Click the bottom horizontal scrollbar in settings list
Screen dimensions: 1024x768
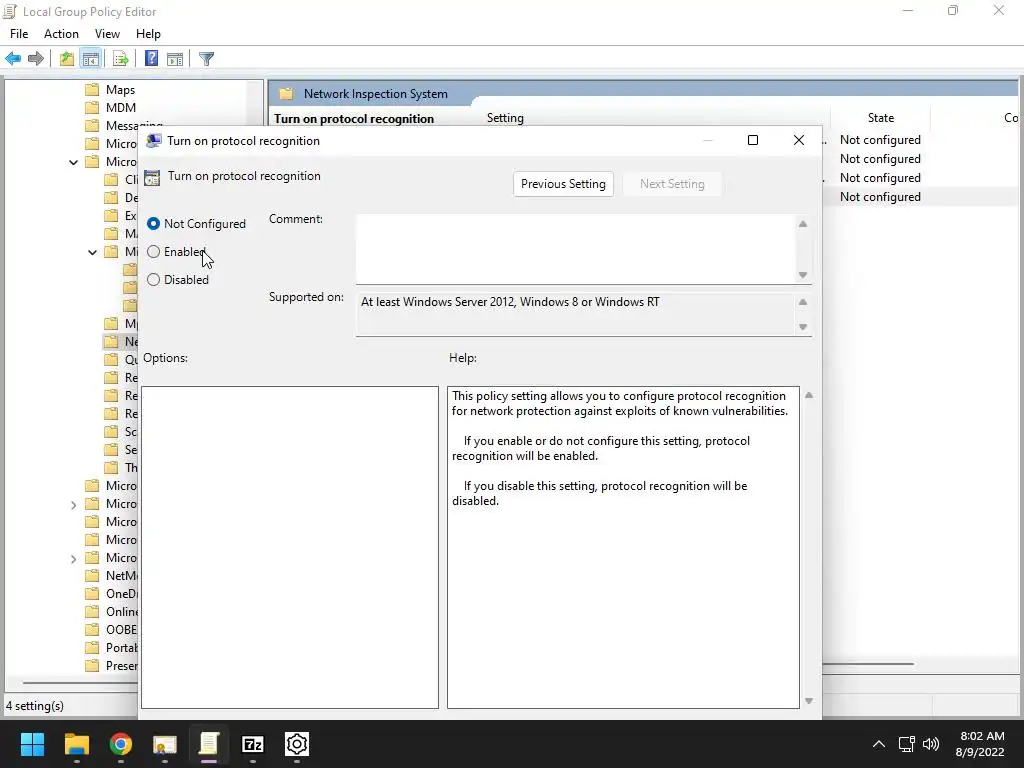(x=867, y=664)
